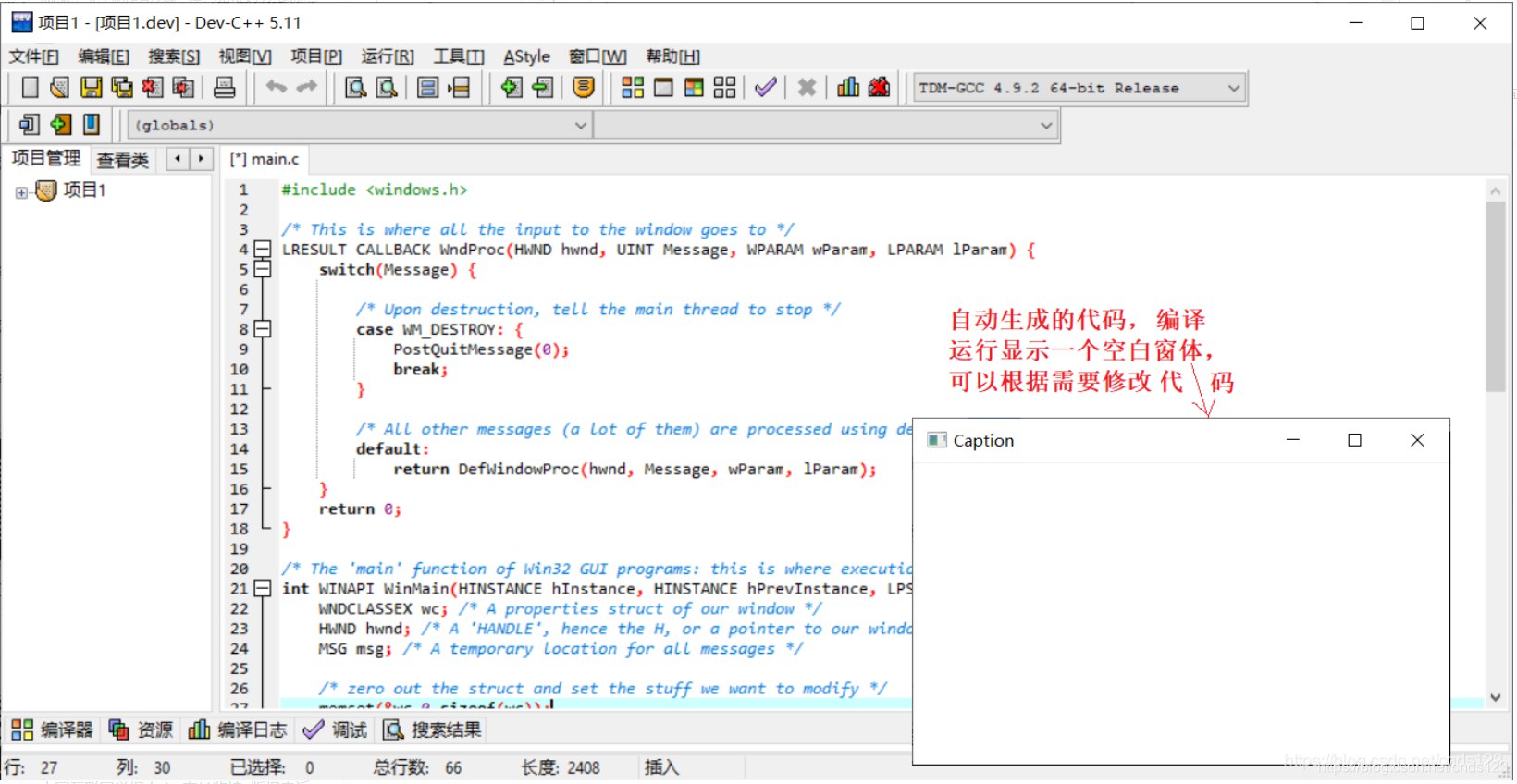Click the left tab-scroll arrow in project panel
The width and height of the screenshot is (1517, 784).
pyautogui.click(x=178, y=159)
